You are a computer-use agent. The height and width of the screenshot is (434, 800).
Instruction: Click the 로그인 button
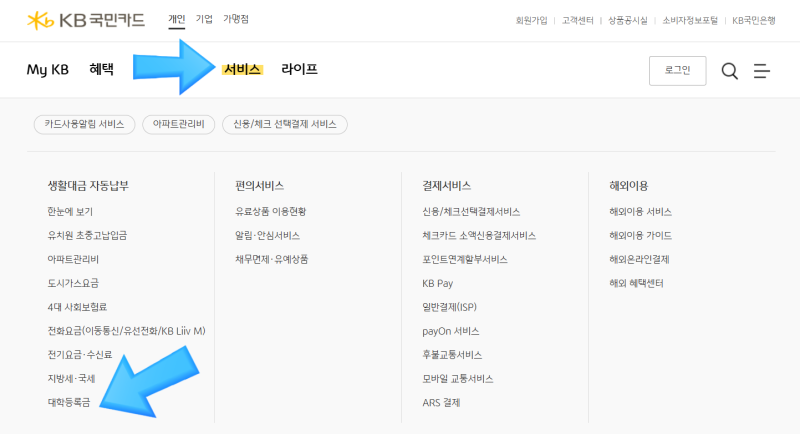point(678,70)
